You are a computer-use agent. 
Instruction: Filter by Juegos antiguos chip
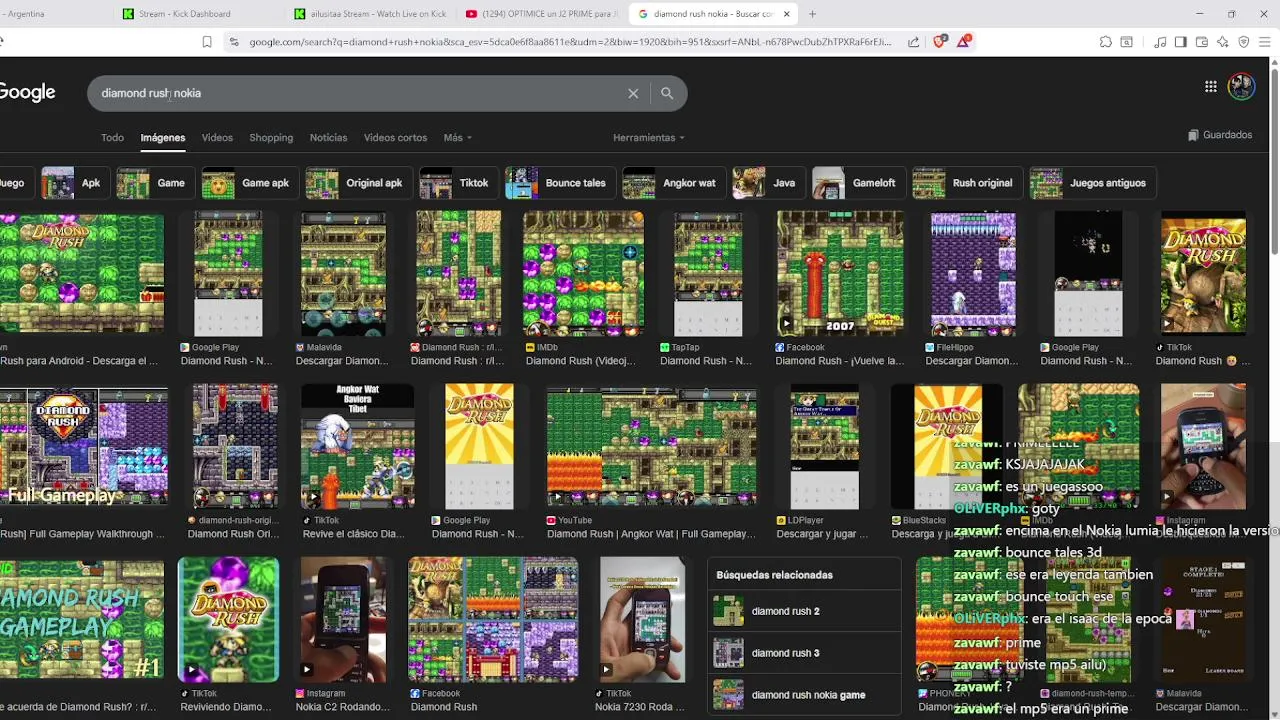point(1092,183)
